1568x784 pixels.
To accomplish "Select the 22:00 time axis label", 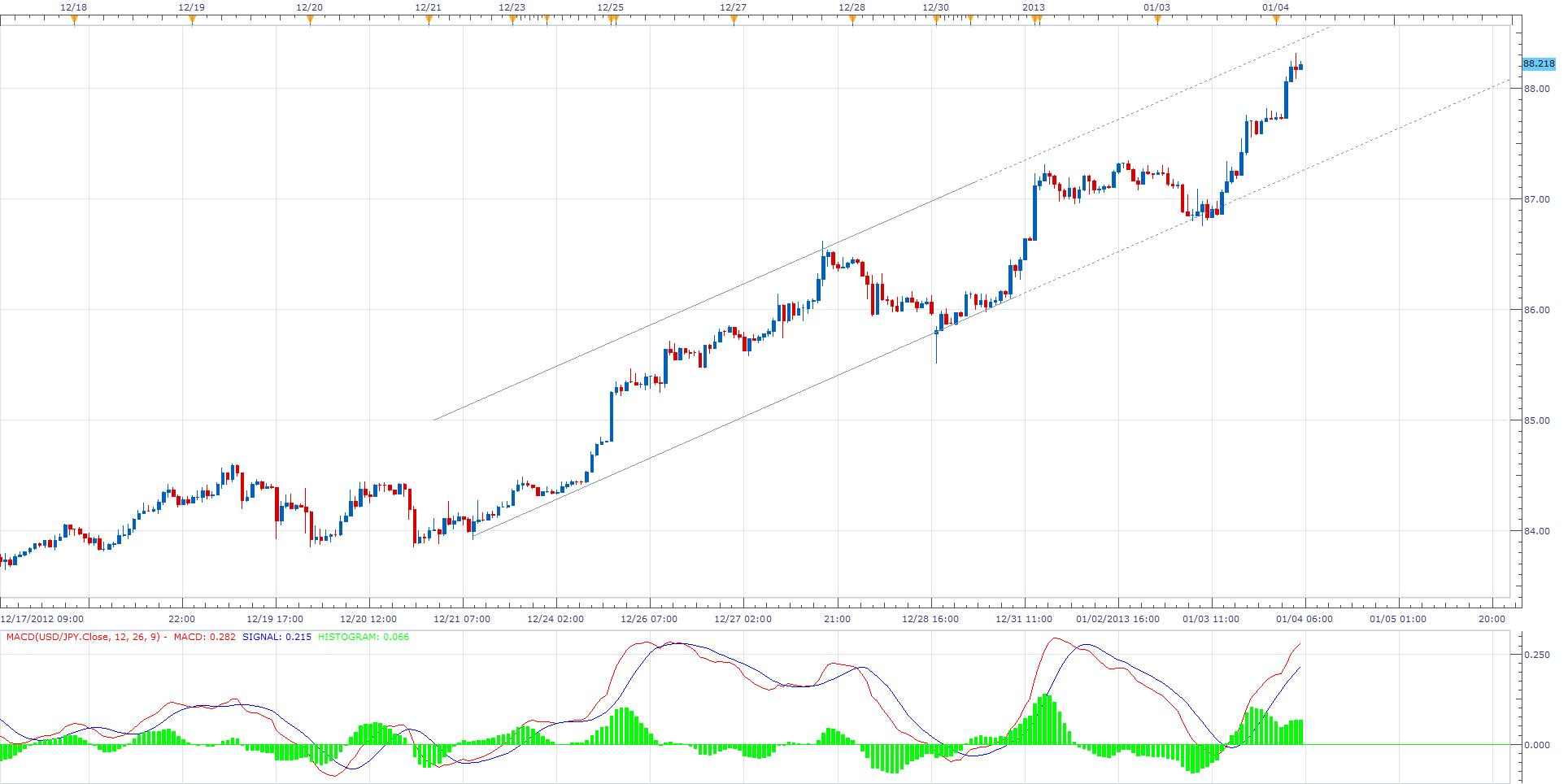I will tap(182, 619).
